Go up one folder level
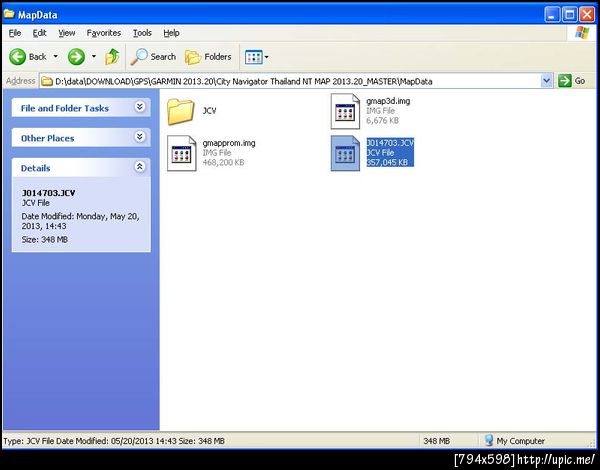The height and width of the screenshot is (470, 600). (112, 57)
